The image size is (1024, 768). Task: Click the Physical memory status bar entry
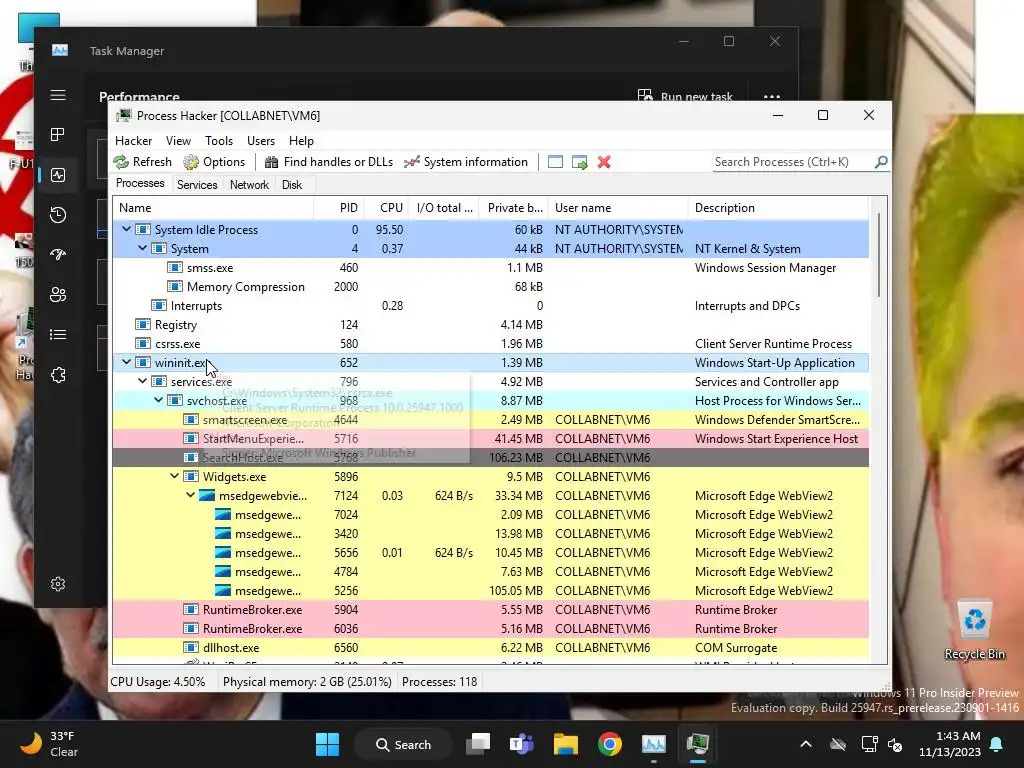307,682
